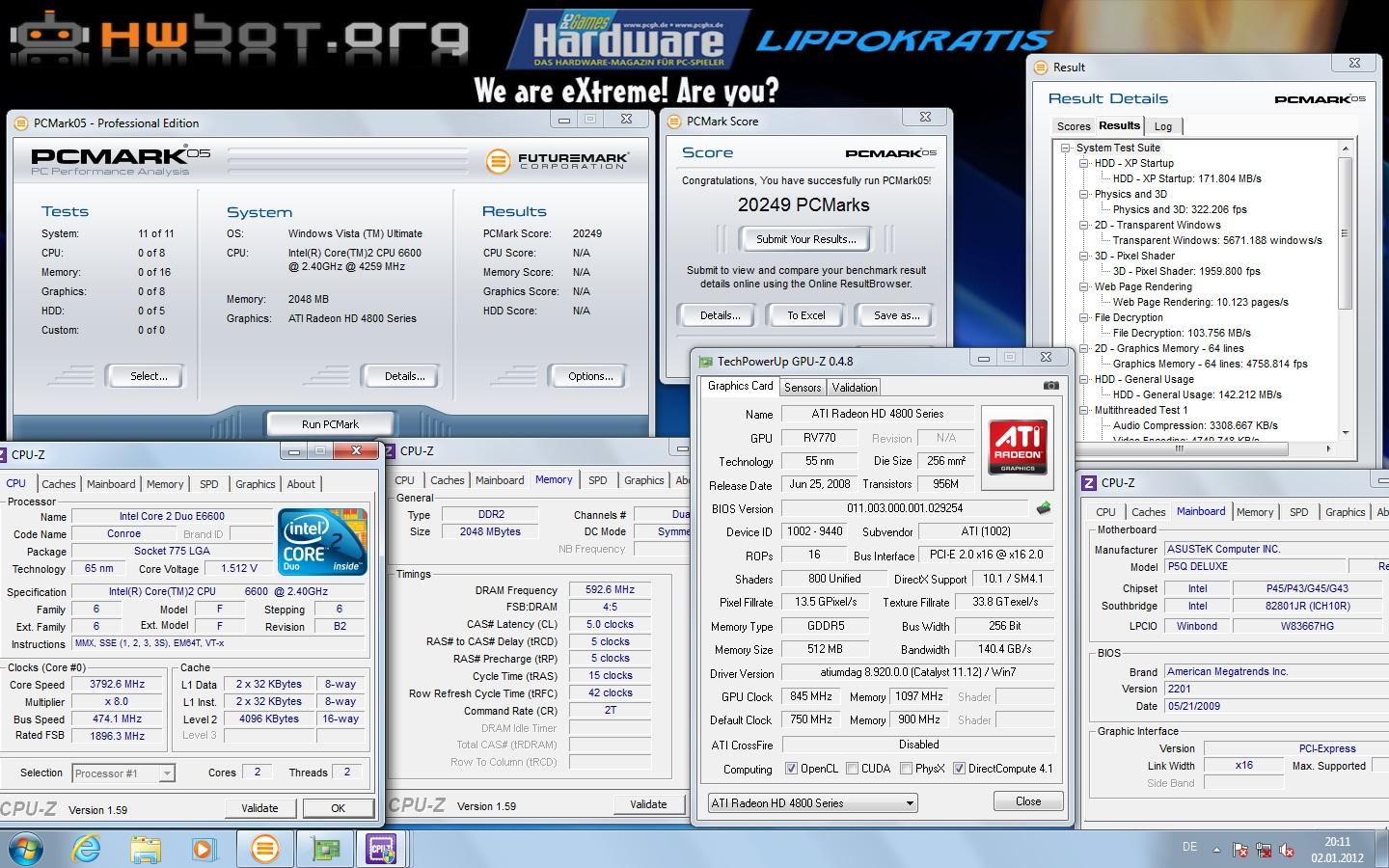Click Submit Your Results button
The width and height of the screenshot is (1389, 868).
click(x=805, y=239)
